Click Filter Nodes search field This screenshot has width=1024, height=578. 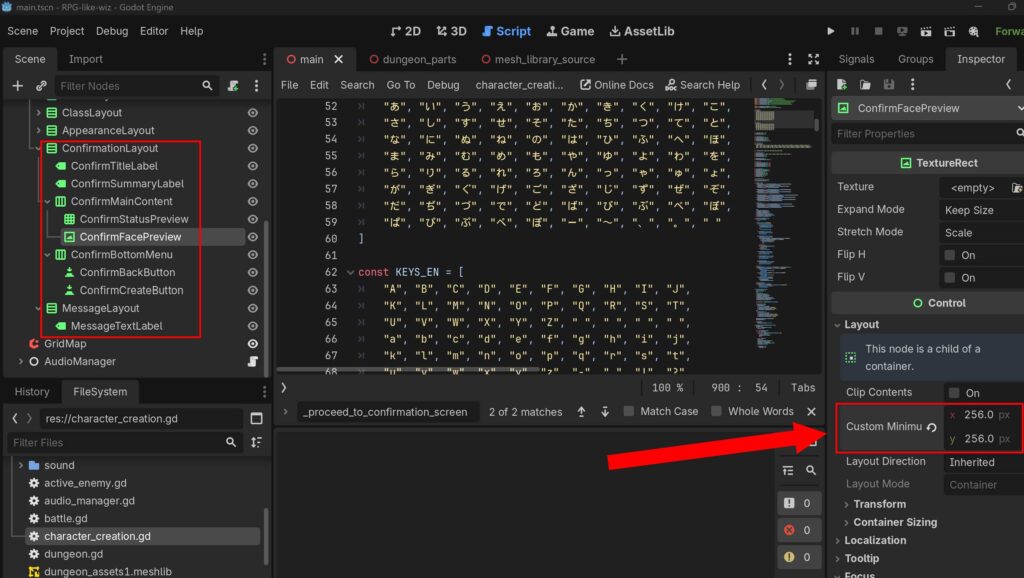tap(135, 86)
